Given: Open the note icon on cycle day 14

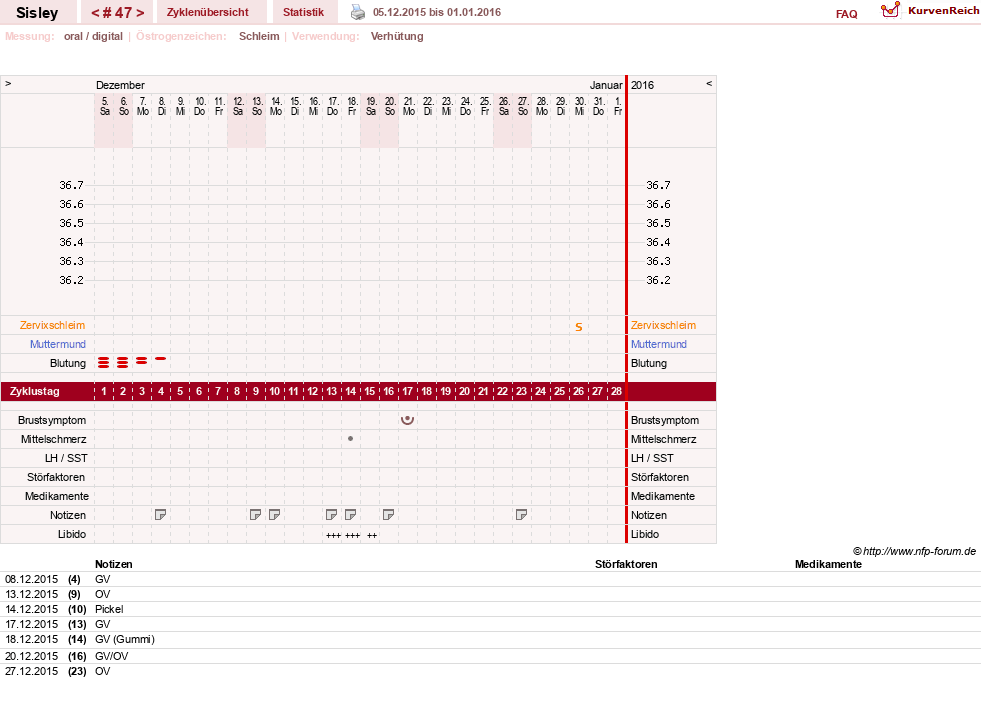Looking at the screenshot, I should [x=350, y=515].
